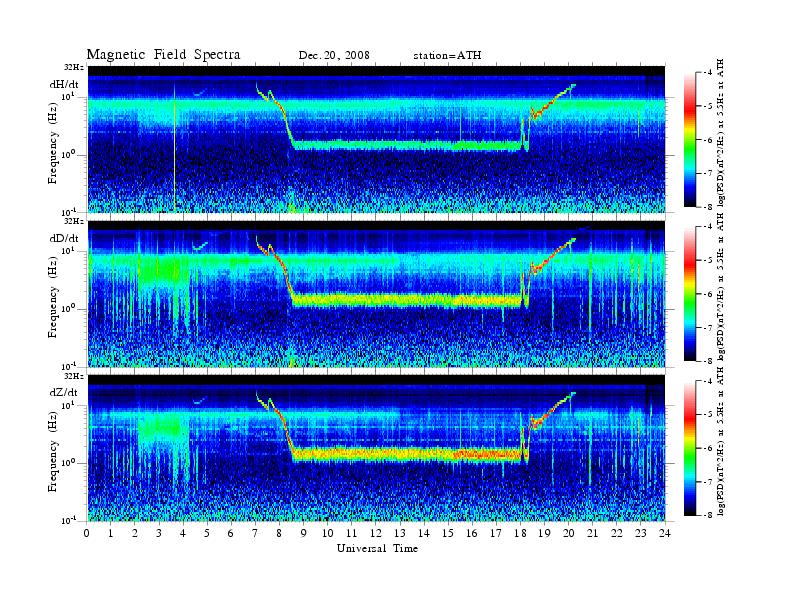The image size is (792, 612).
Task: Click the "station=ATH" label
Action: point(447,55)
